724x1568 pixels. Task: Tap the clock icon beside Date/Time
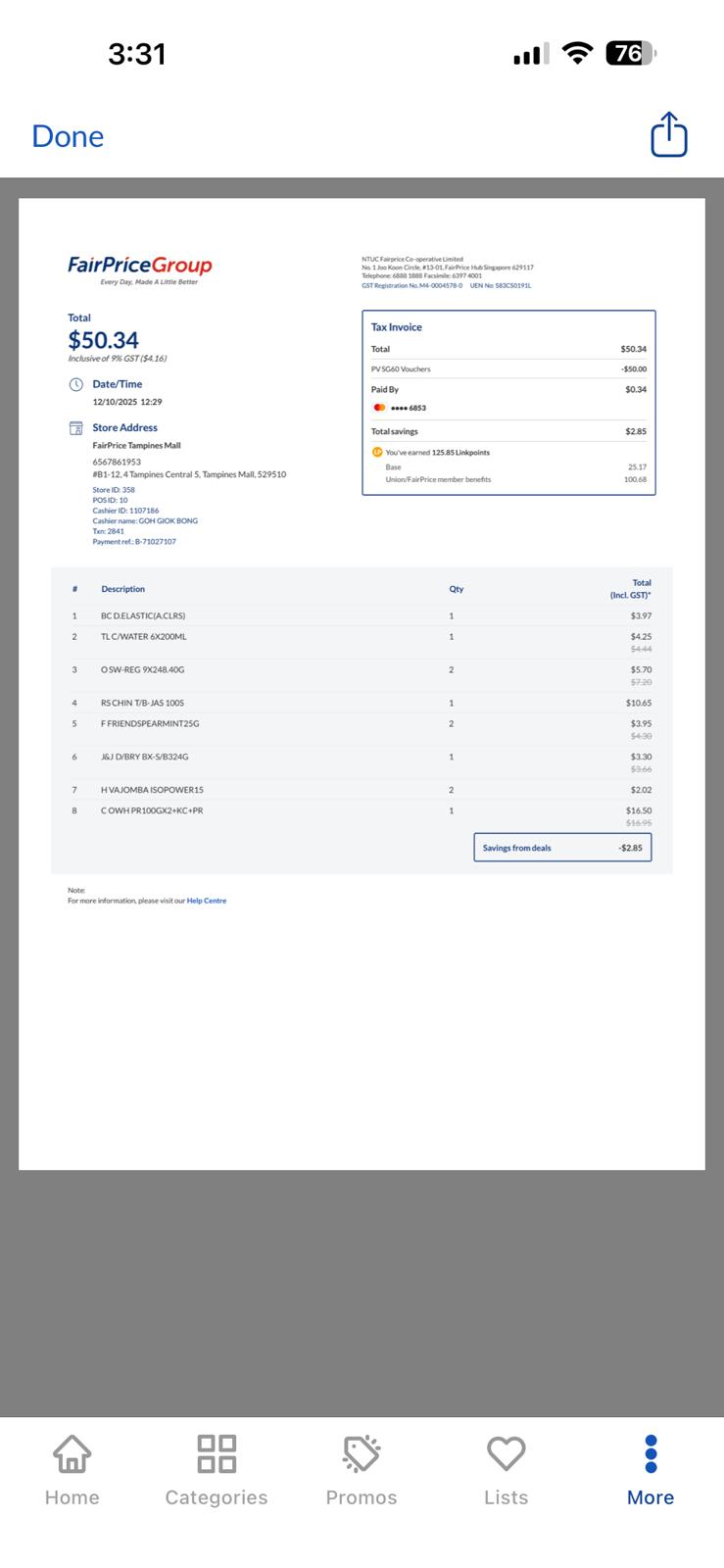(x=75, y=384)
